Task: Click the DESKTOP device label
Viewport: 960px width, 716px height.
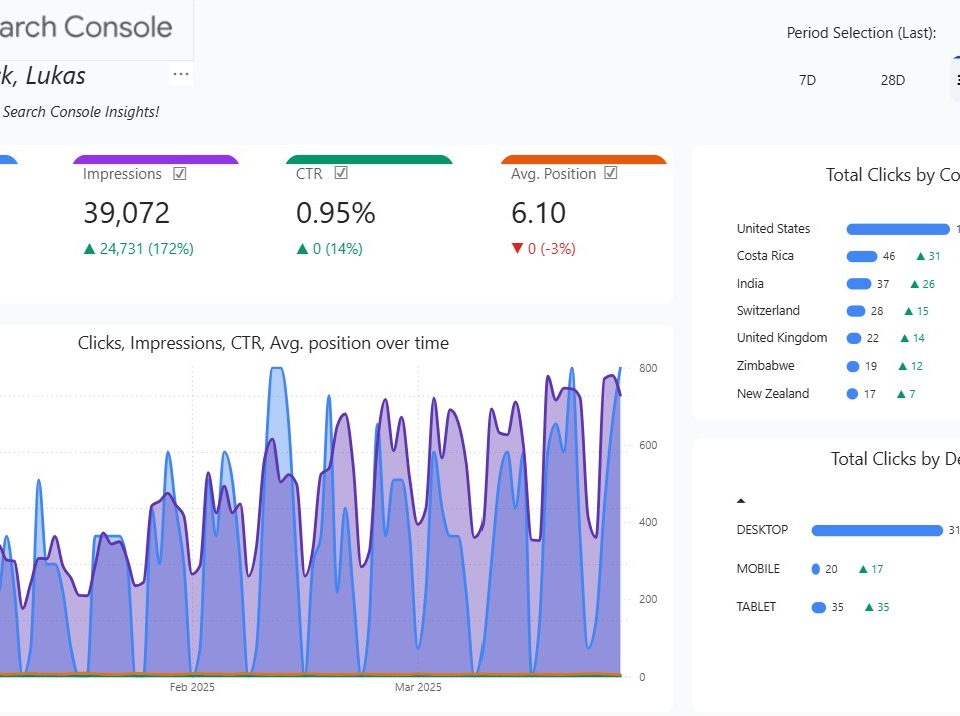Action: [762, 530]
